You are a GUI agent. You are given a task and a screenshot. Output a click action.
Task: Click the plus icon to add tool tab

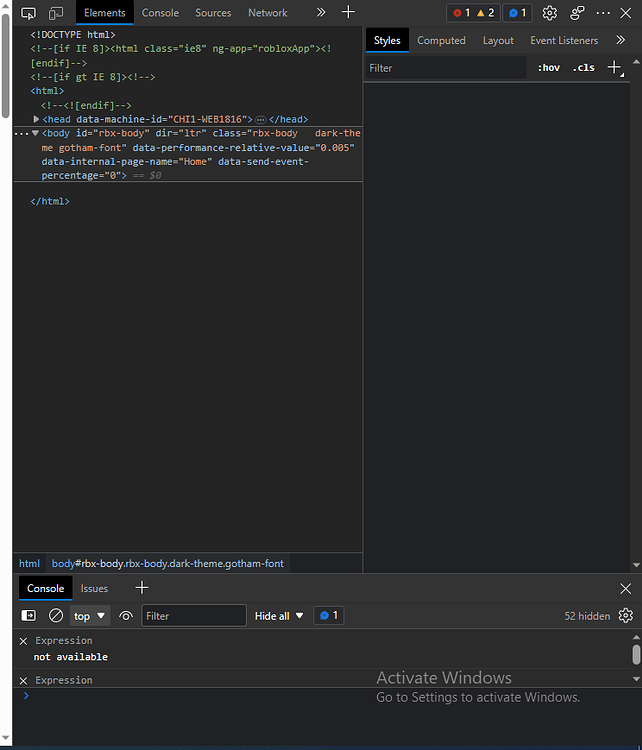click(x=348, y=12)
